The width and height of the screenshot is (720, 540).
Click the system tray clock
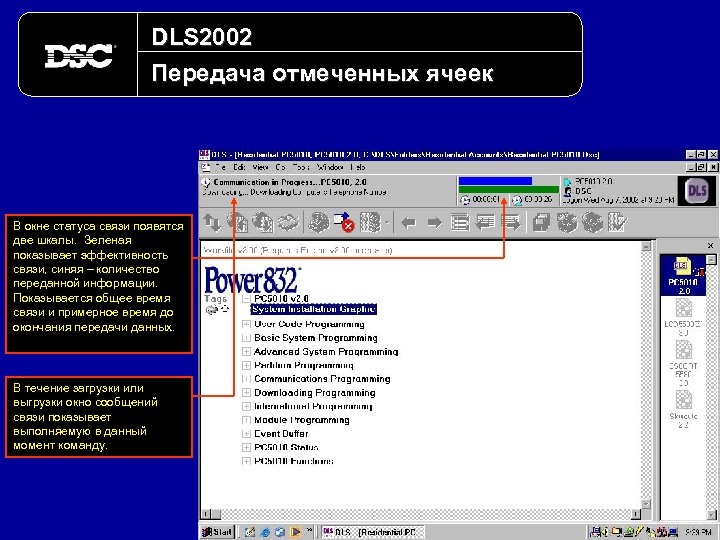coord(698,532)
